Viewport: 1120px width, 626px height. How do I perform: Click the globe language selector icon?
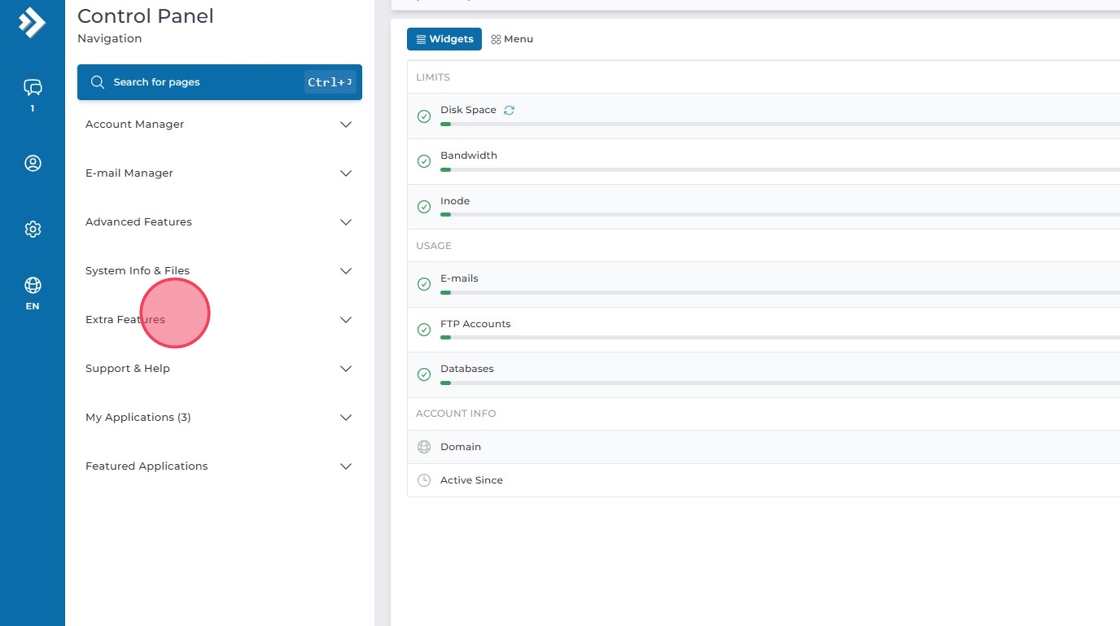pyautogui.click(x=32, y=286)
